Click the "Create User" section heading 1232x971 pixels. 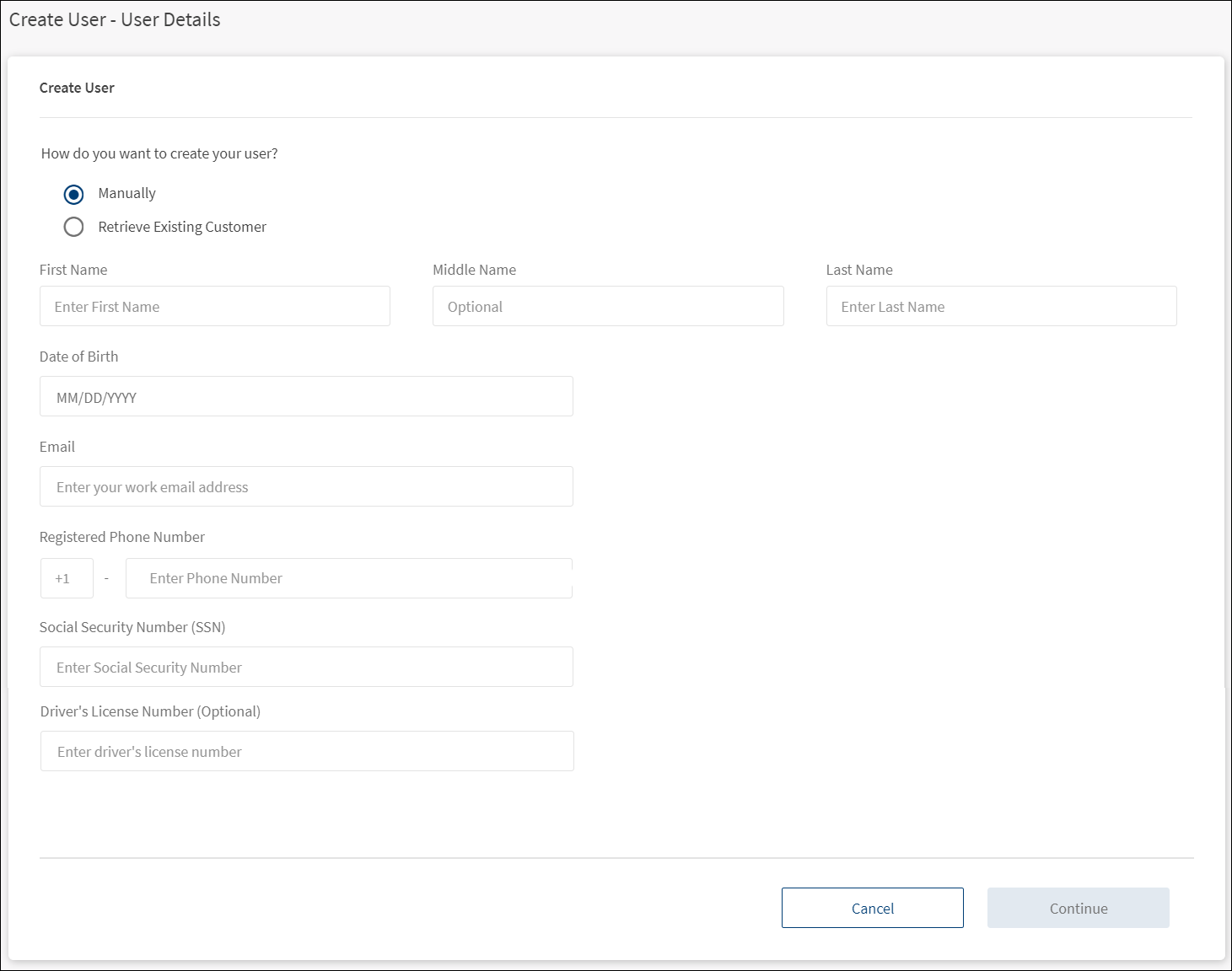pyautogui.click(x=77, y=88)
